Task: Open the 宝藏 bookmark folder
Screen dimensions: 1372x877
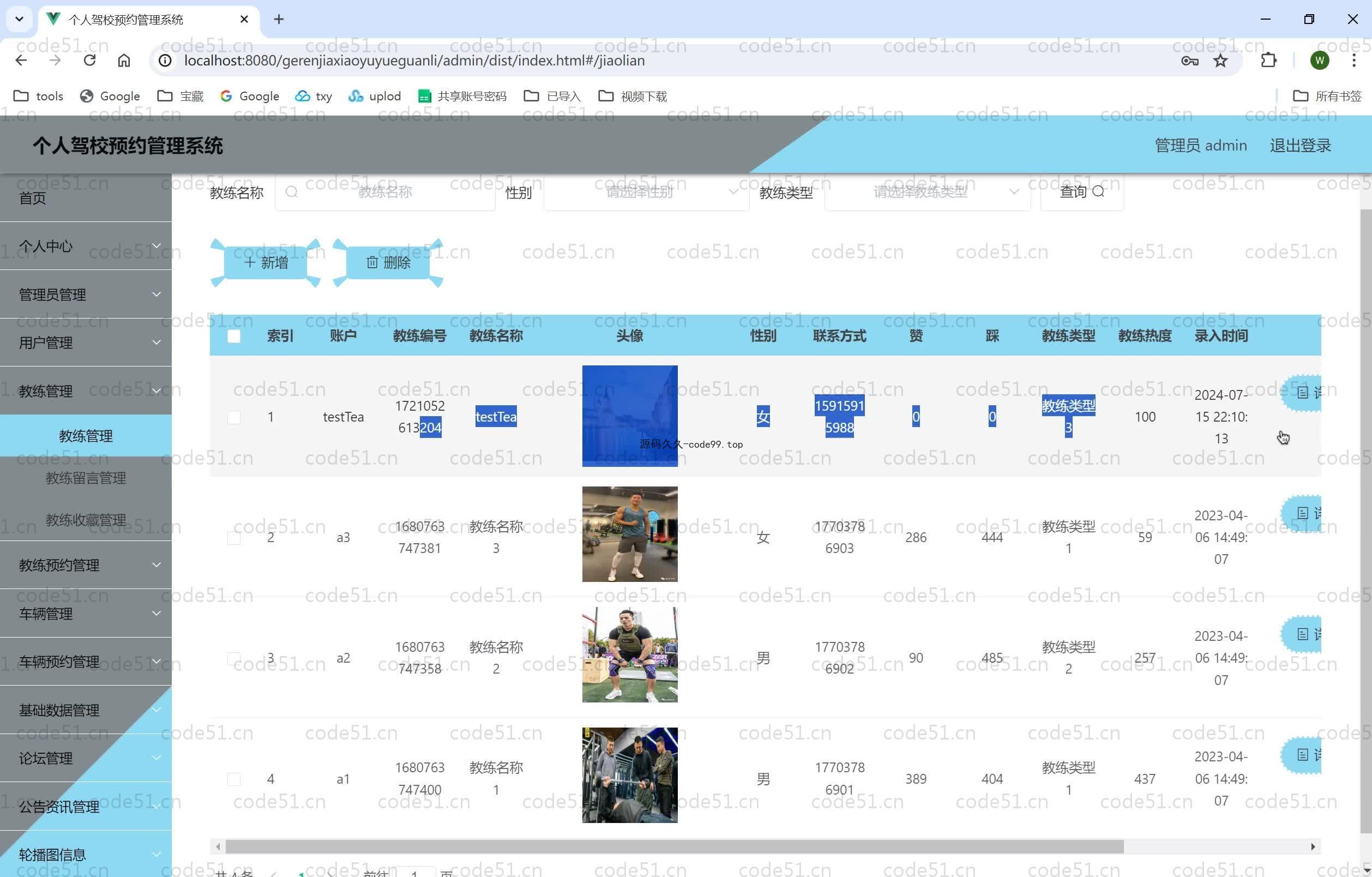Action: point(180,97)
